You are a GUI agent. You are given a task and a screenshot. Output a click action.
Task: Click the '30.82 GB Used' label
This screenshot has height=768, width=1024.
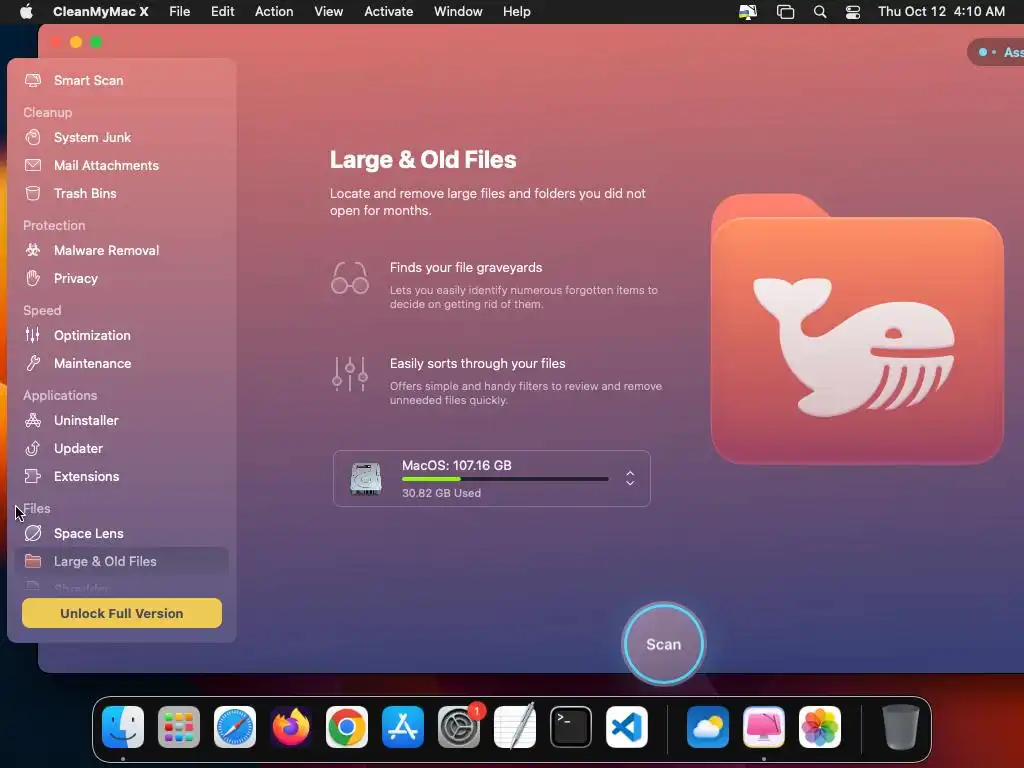click(441, 493)
